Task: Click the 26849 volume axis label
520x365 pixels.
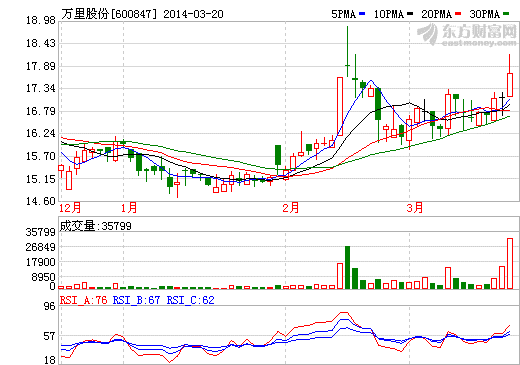Action: tap(41, 247)
